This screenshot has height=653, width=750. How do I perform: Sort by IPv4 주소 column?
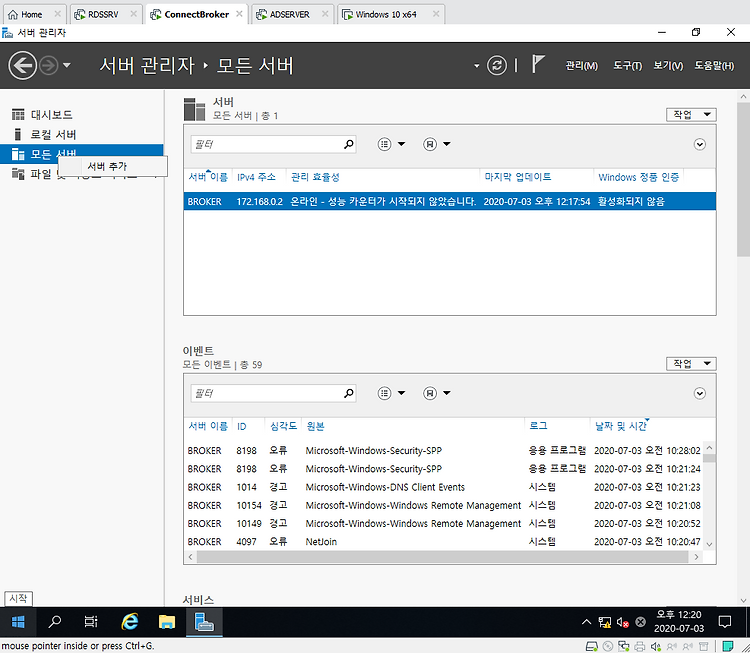[256, 177]
